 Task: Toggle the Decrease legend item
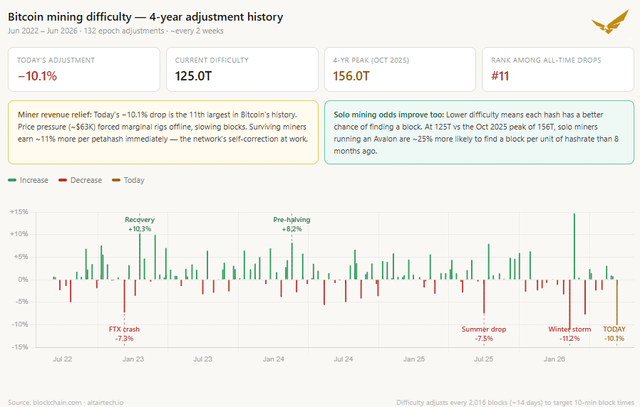pyautogui.click(x=80, y=180)
